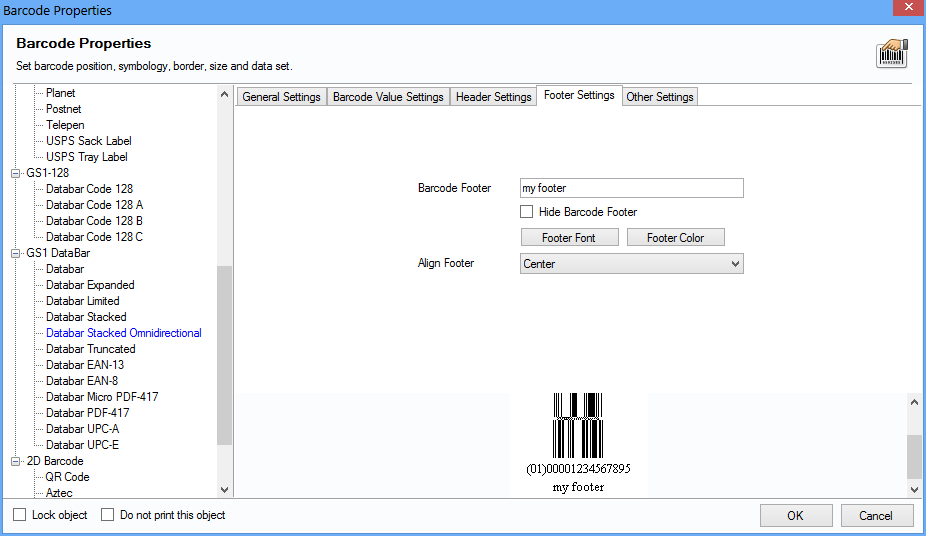Choose Databar EAN-13
926x536 pixels.
pos(85,365)
